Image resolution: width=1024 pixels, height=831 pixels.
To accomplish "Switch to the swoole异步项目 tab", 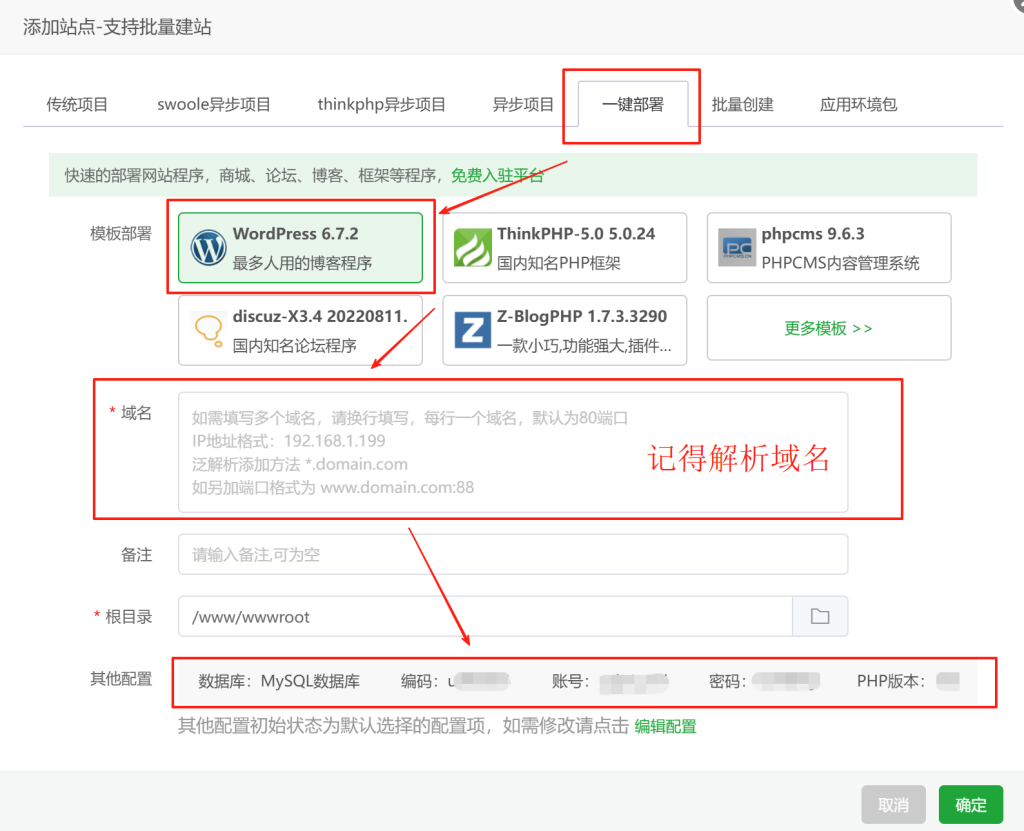I will pos(214,105).
